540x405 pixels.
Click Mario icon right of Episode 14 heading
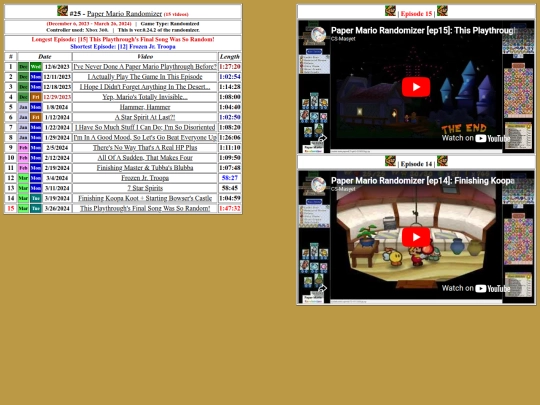(x=442, y=161)
